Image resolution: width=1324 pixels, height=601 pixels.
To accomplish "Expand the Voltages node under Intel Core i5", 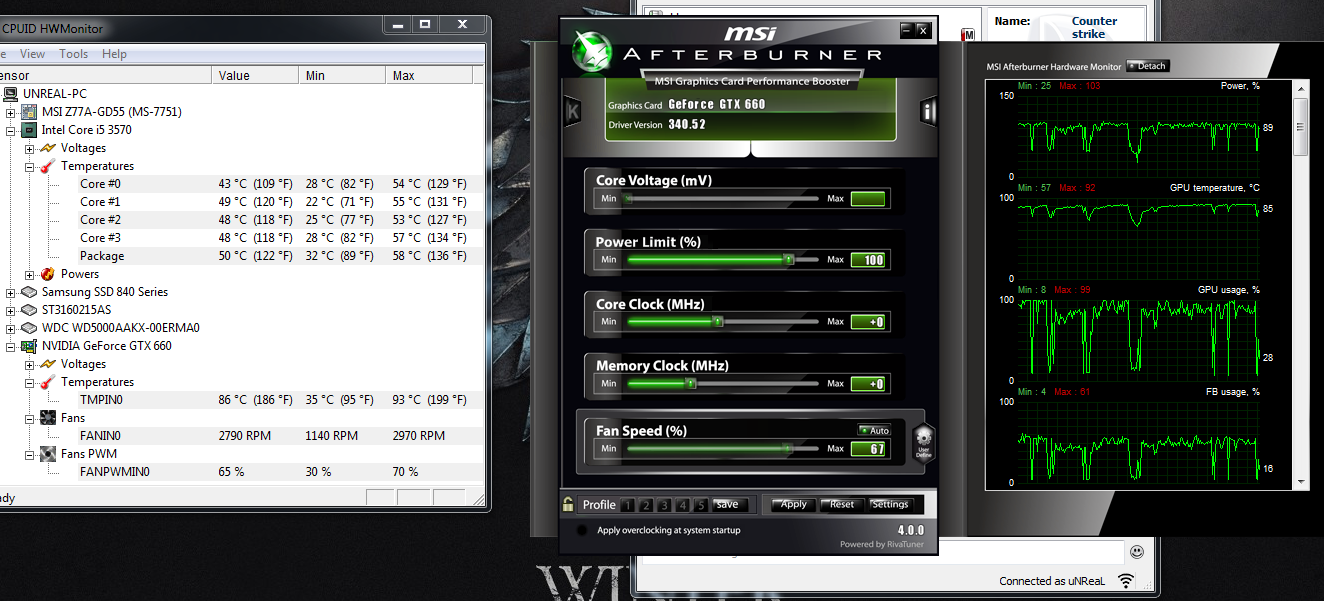I will 29,148.
